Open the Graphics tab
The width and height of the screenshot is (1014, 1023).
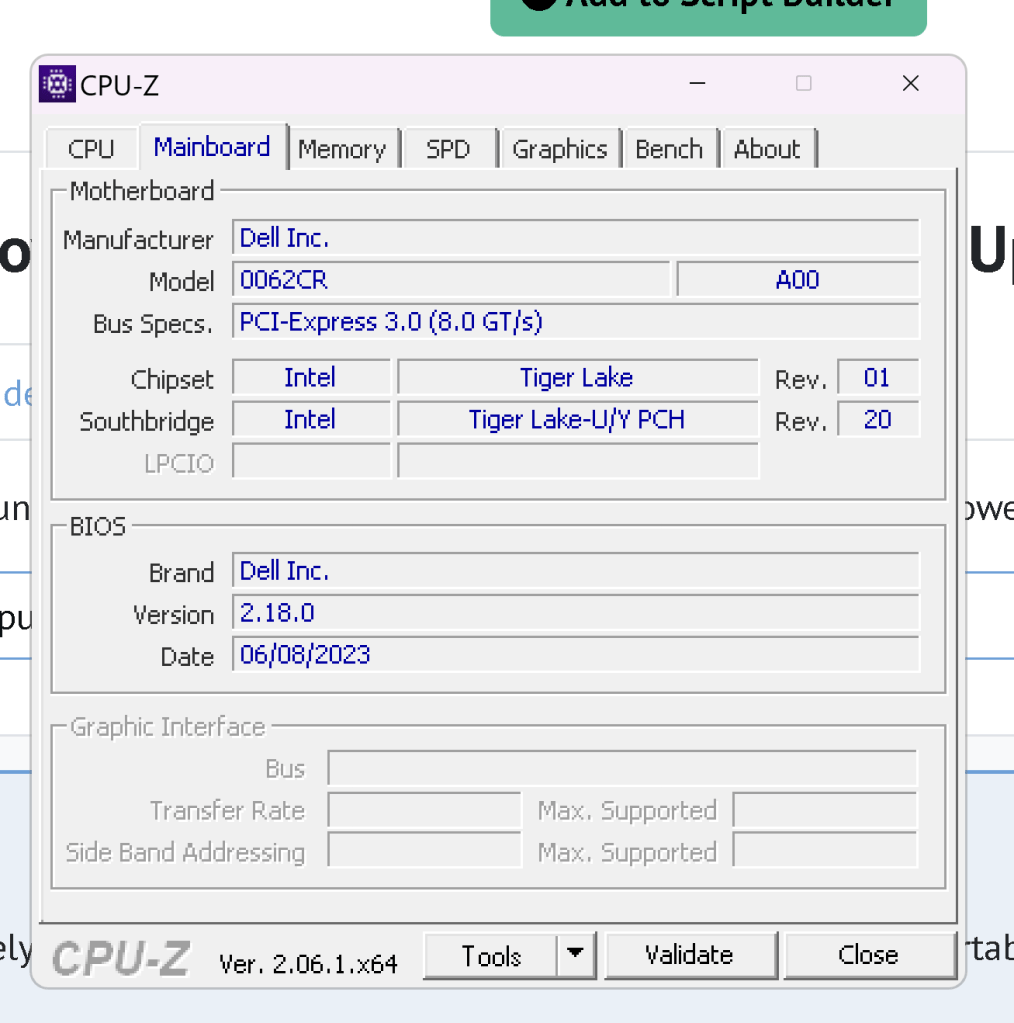pos(560,149)
